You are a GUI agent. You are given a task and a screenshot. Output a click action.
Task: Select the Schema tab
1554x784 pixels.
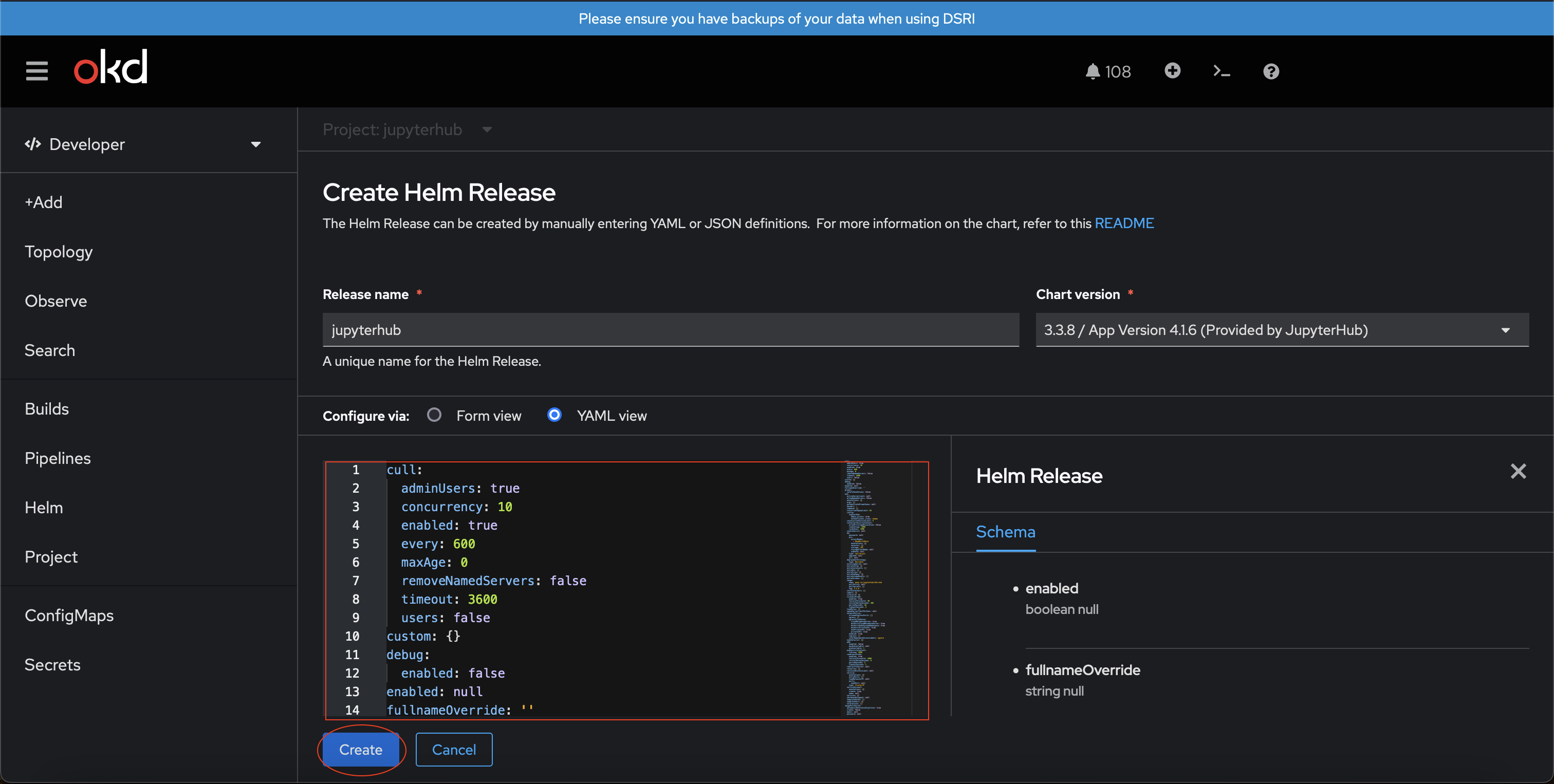(x=1005, y=532)
